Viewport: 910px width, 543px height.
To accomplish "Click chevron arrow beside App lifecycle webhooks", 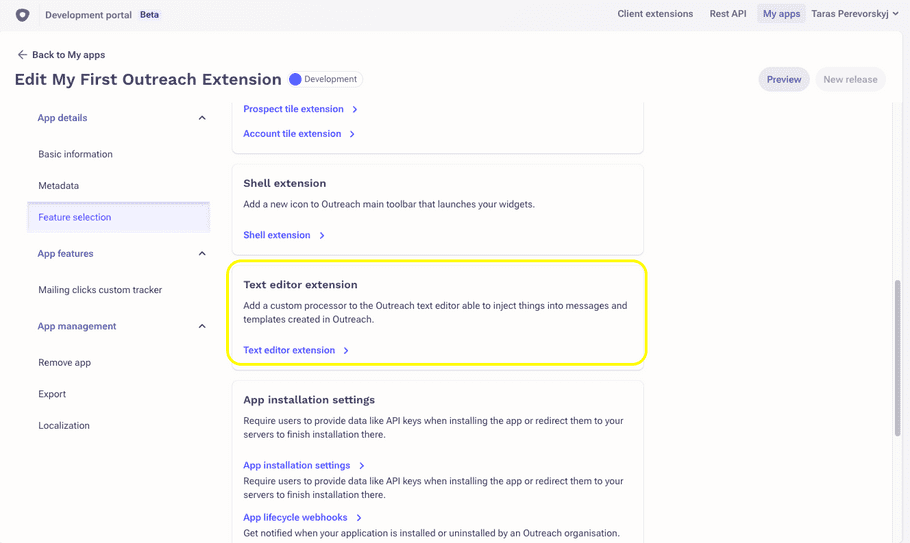I will click(x=359, y=517).
